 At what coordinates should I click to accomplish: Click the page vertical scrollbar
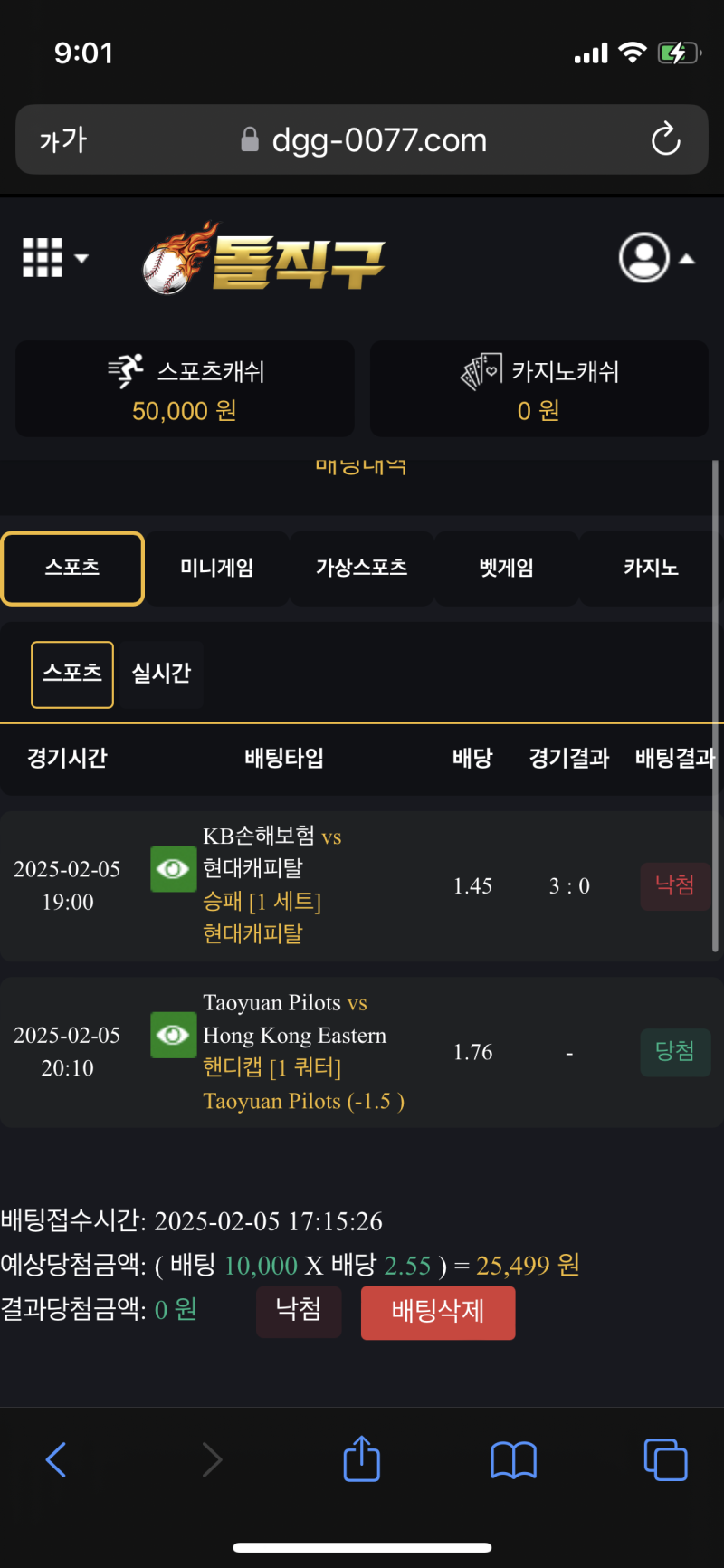click(x=715, y=706)
